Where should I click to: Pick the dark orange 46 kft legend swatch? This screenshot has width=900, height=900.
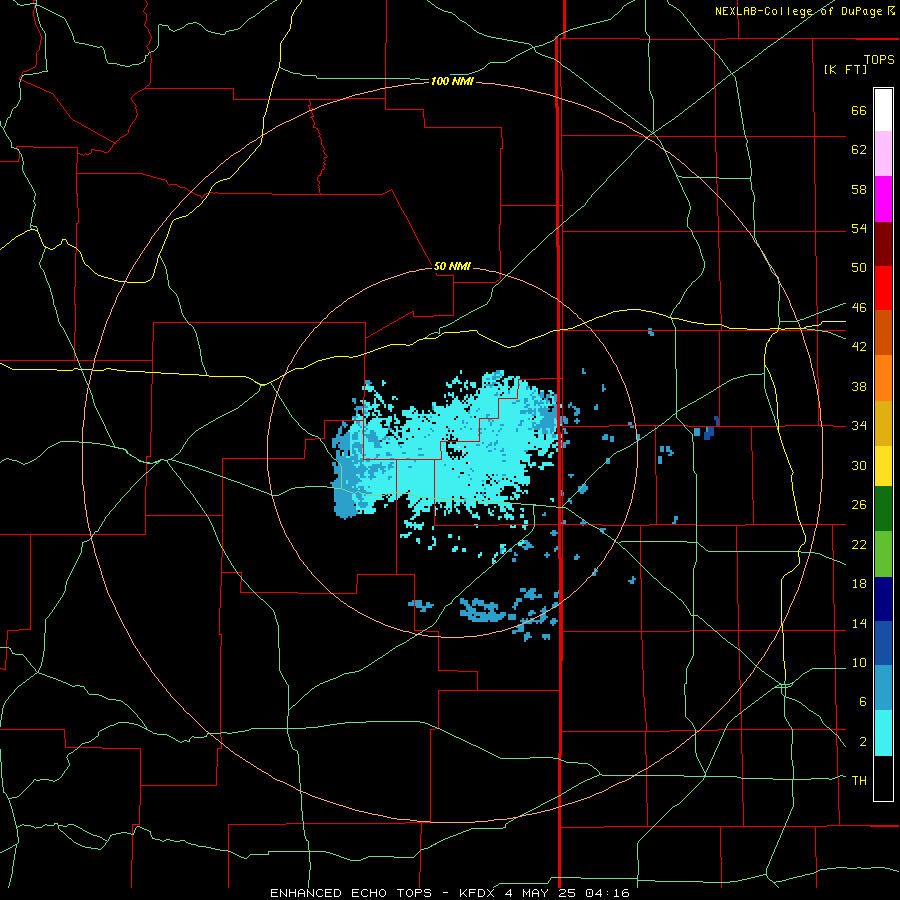pyautogui.click(x=883, y=332)
